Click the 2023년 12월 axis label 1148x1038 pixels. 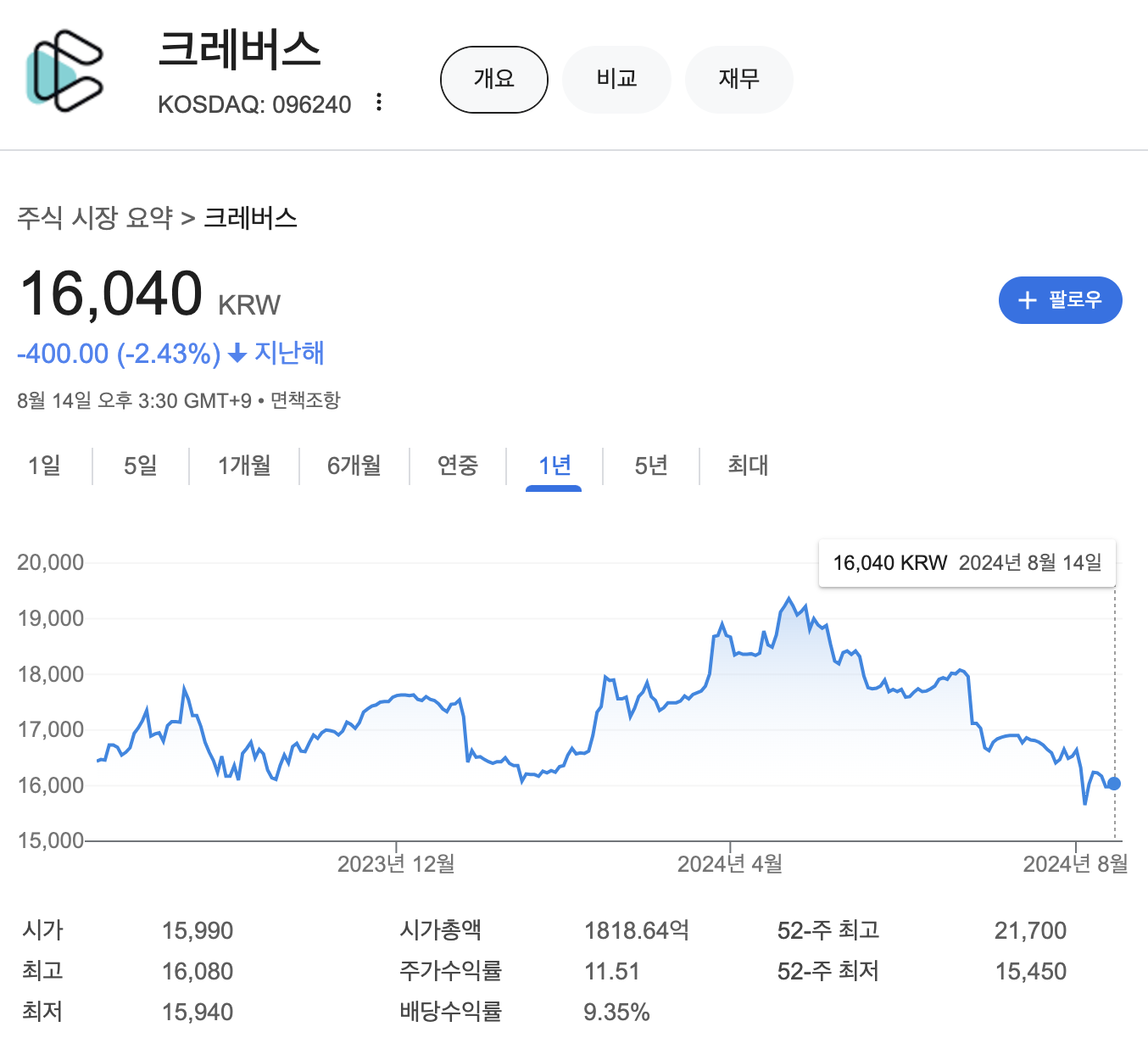396,864
